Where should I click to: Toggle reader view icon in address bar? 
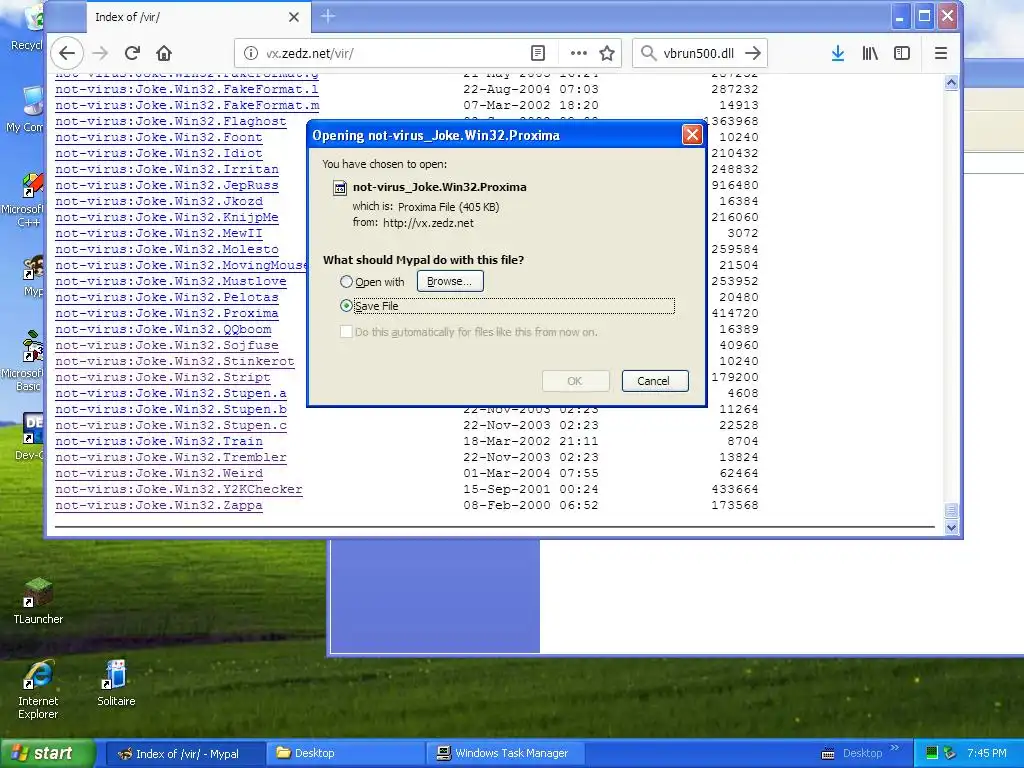pyautogui.click(x=537, y=54)
